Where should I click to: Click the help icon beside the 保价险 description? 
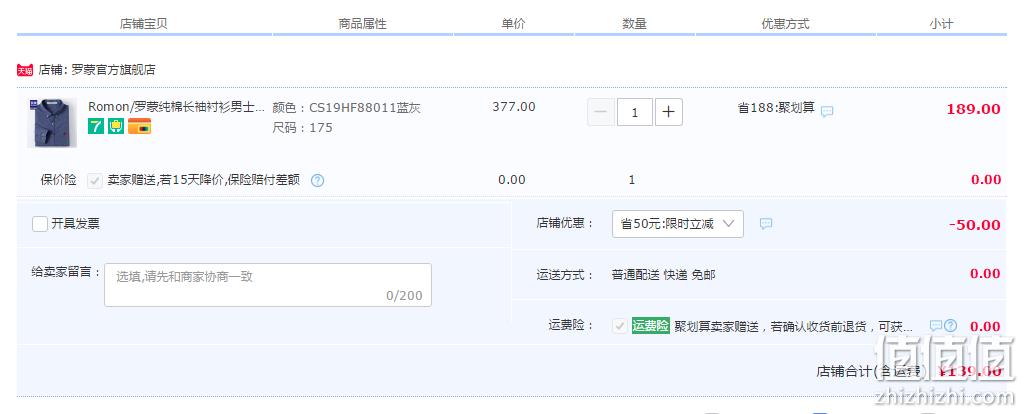click(317, 180)
